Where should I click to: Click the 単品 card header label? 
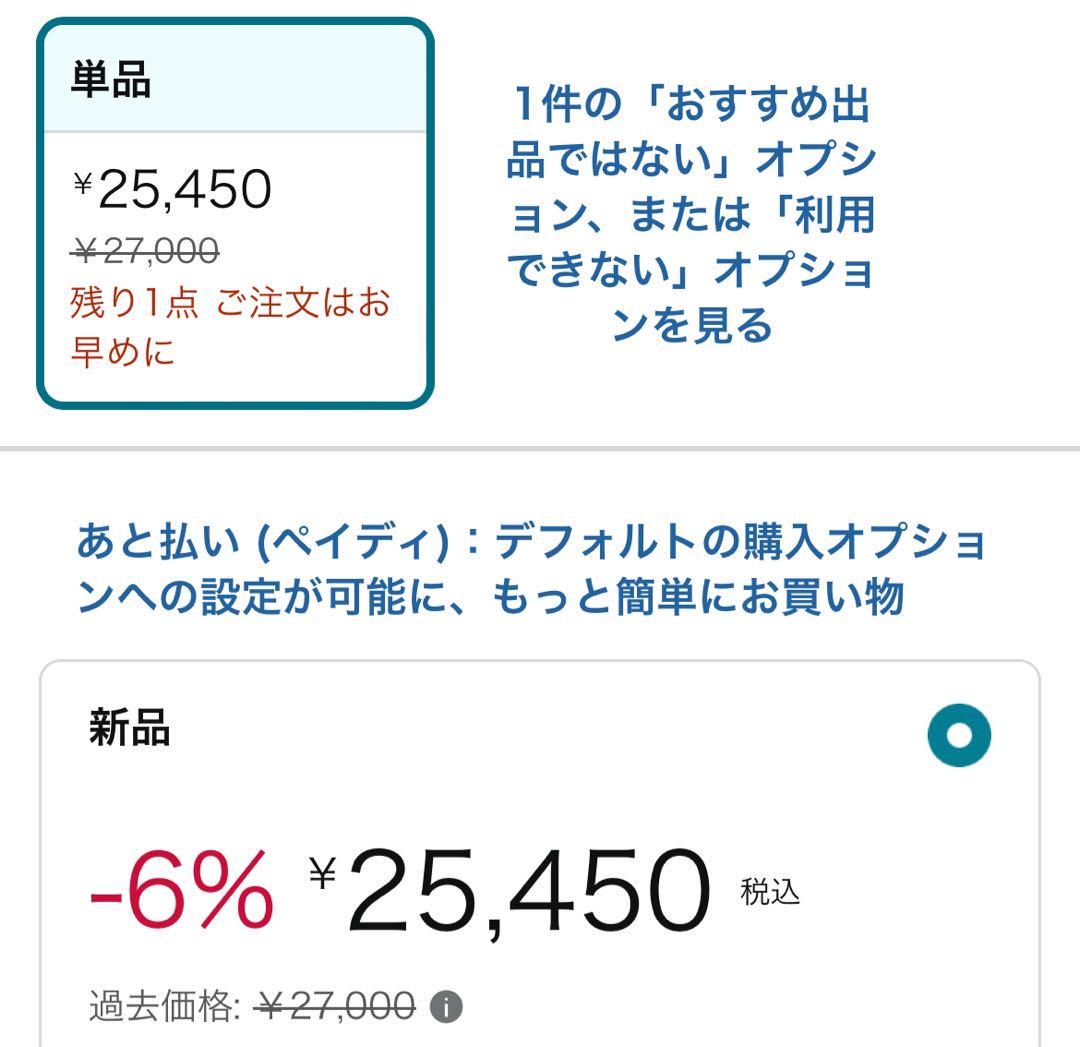(x=111, y=79)
